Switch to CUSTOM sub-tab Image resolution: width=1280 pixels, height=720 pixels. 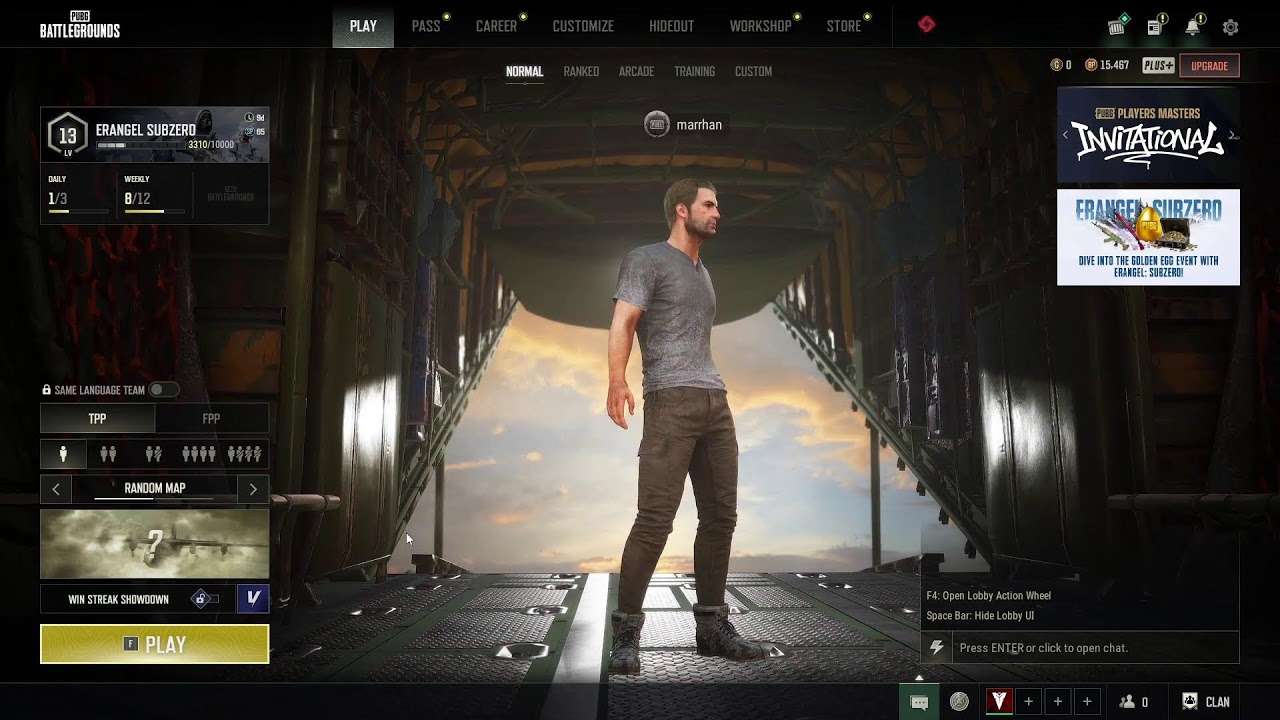(x=753, y=72)
